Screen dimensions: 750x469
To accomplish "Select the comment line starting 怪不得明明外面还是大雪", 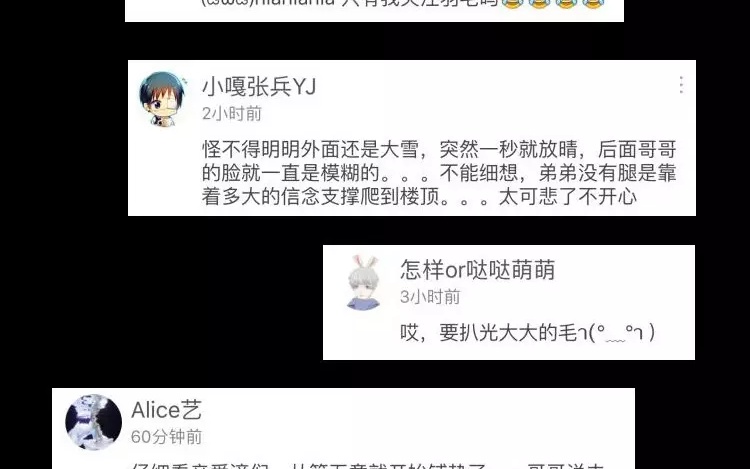I will pos(439,150).
